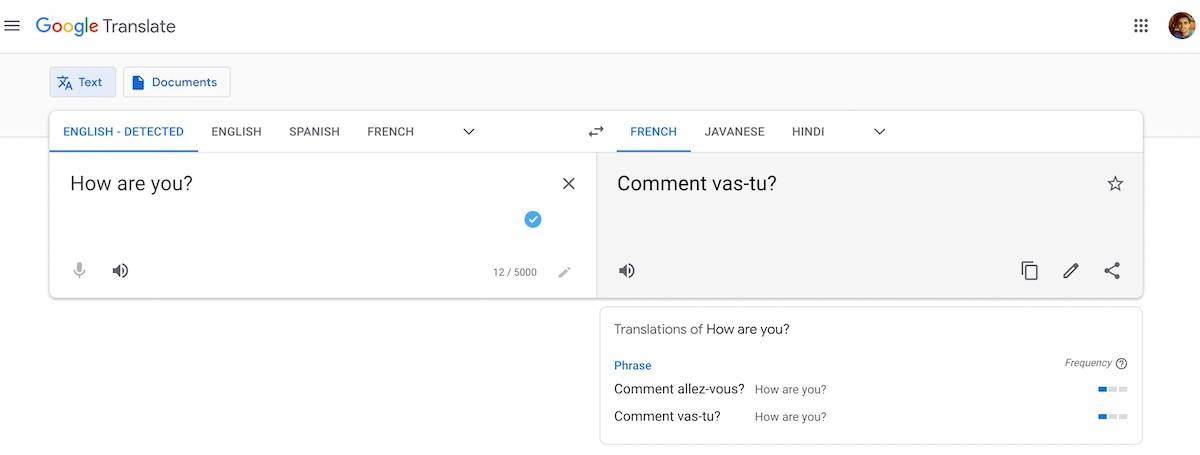
Task: Select the Text translation mode
Action: [x=82, y=82]
